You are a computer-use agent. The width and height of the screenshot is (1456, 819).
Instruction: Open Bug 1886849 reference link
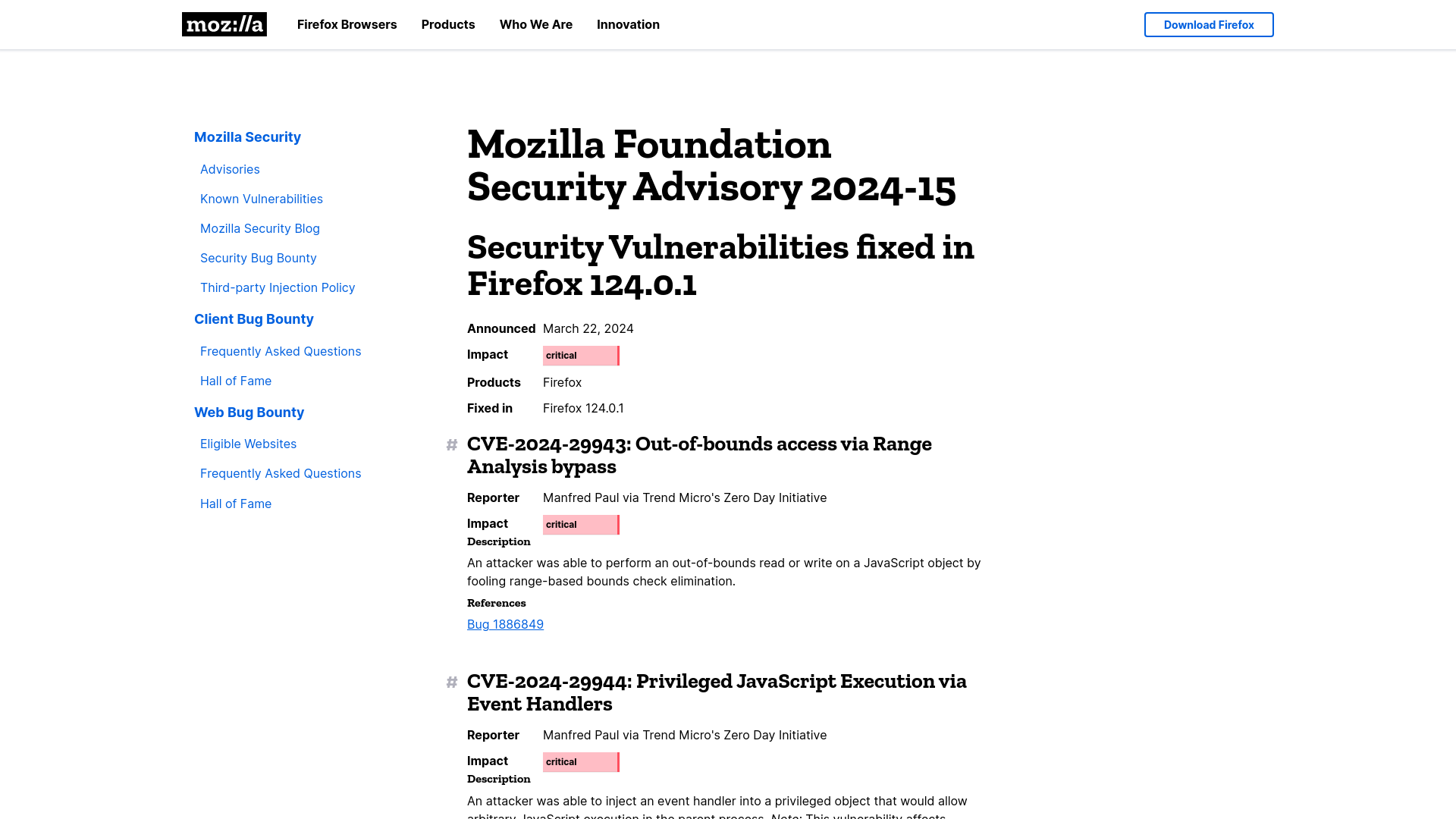pyautogui.click(x=505, y=624)
